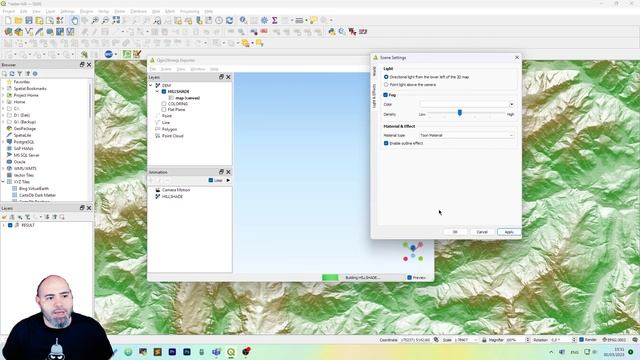Play the animation in the Animation panel
This screenshot has height=360, width=640.
tap(228, 180)
